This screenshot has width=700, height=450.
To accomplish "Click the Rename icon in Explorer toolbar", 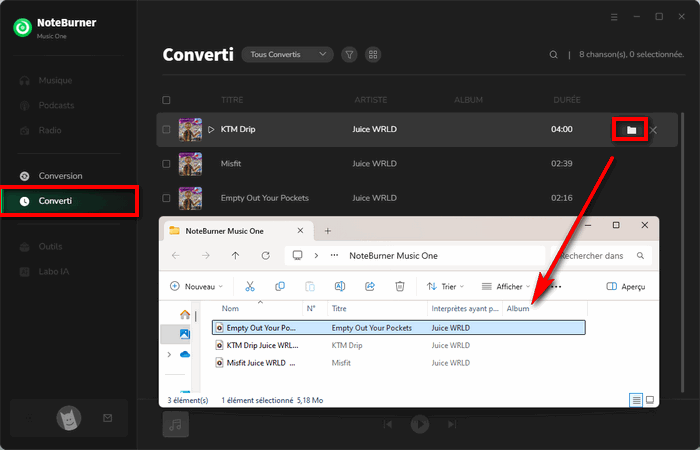I will tap(340, 287).
